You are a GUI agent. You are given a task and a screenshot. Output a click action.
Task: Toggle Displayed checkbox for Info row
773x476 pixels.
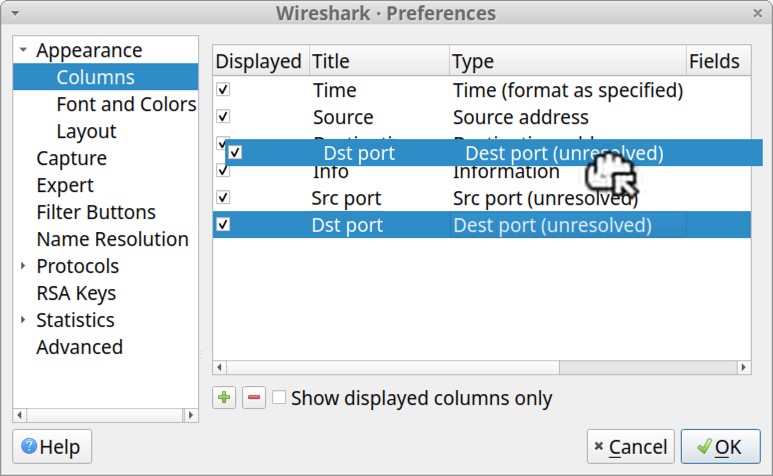pos(223,171)
